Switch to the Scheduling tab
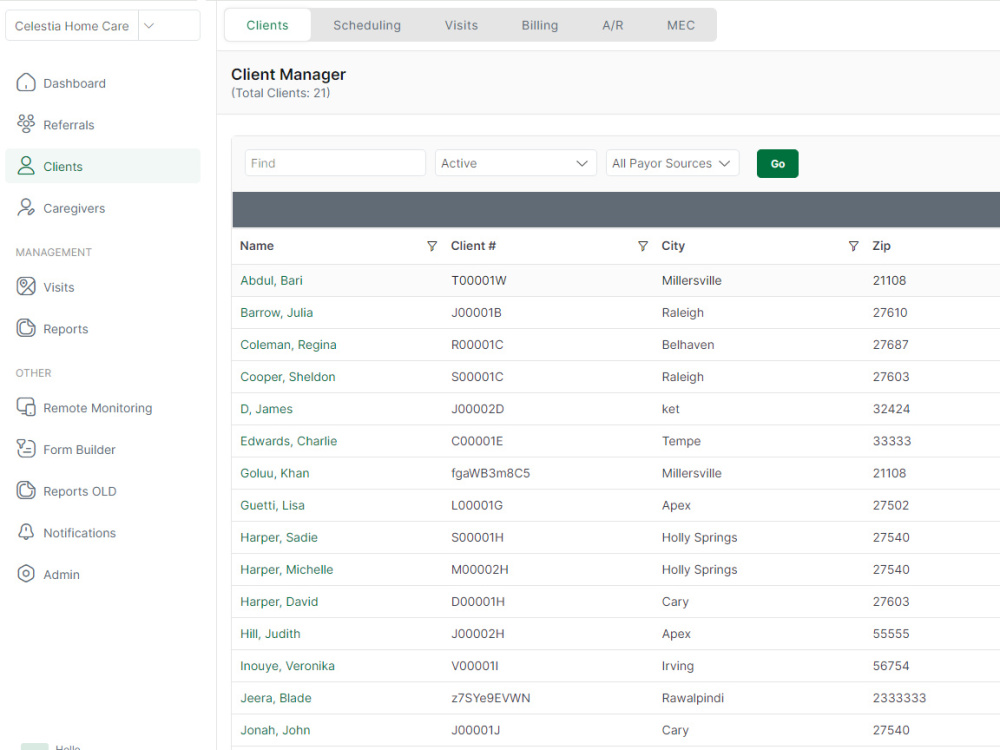 [x=367, y=26]
